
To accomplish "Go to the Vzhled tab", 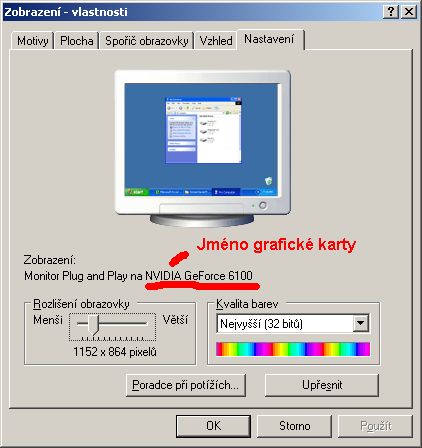I will tap(216, 41).
